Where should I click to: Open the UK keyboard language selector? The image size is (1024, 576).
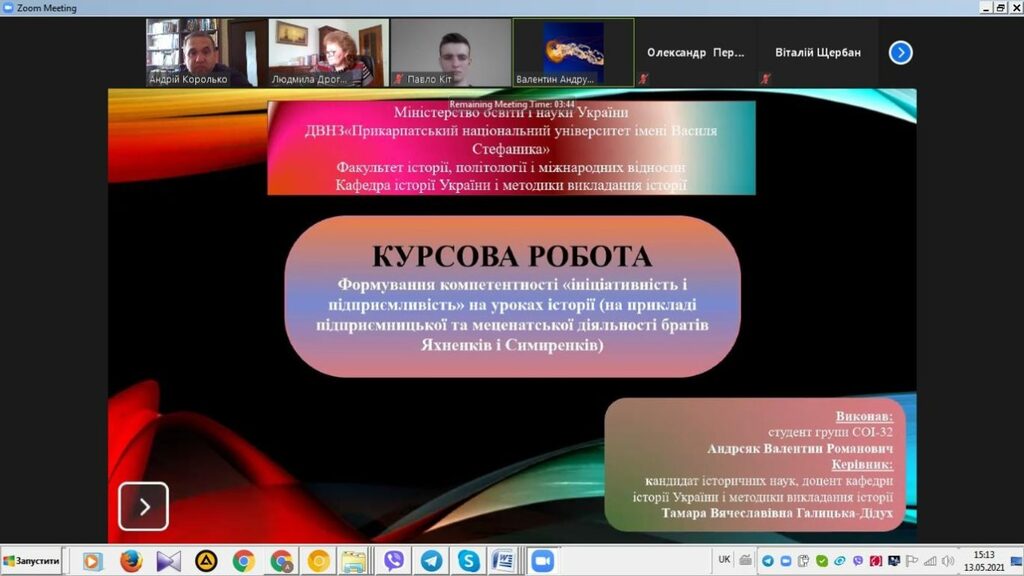[724, 560]
